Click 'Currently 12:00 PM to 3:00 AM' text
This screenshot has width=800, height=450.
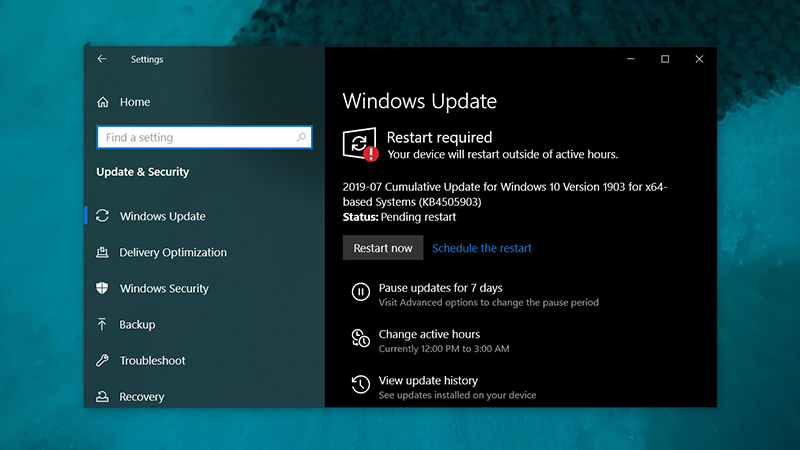[444, 349]
